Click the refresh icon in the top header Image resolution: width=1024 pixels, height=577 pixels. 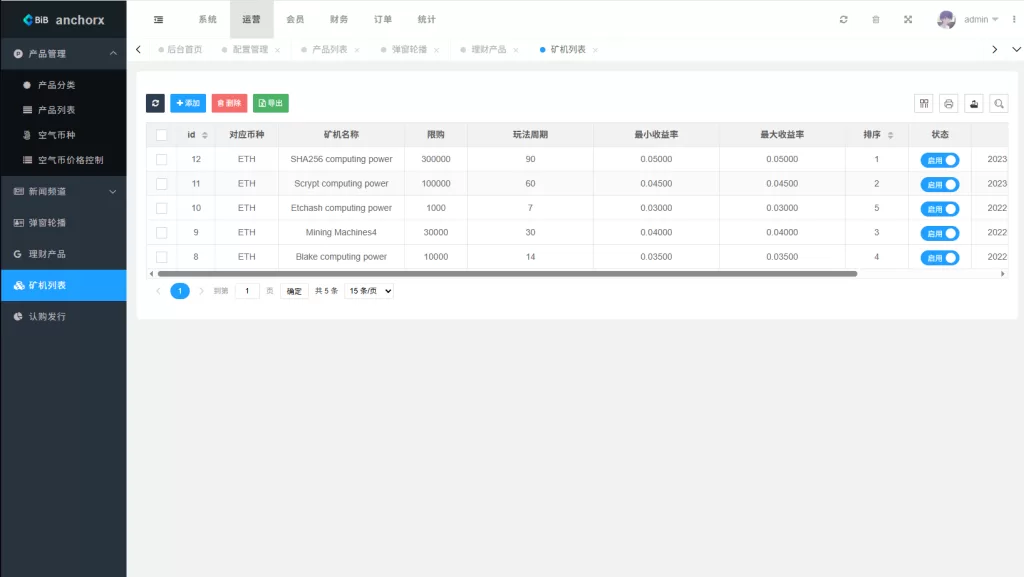pyautogui.click(x=843, y=19)
